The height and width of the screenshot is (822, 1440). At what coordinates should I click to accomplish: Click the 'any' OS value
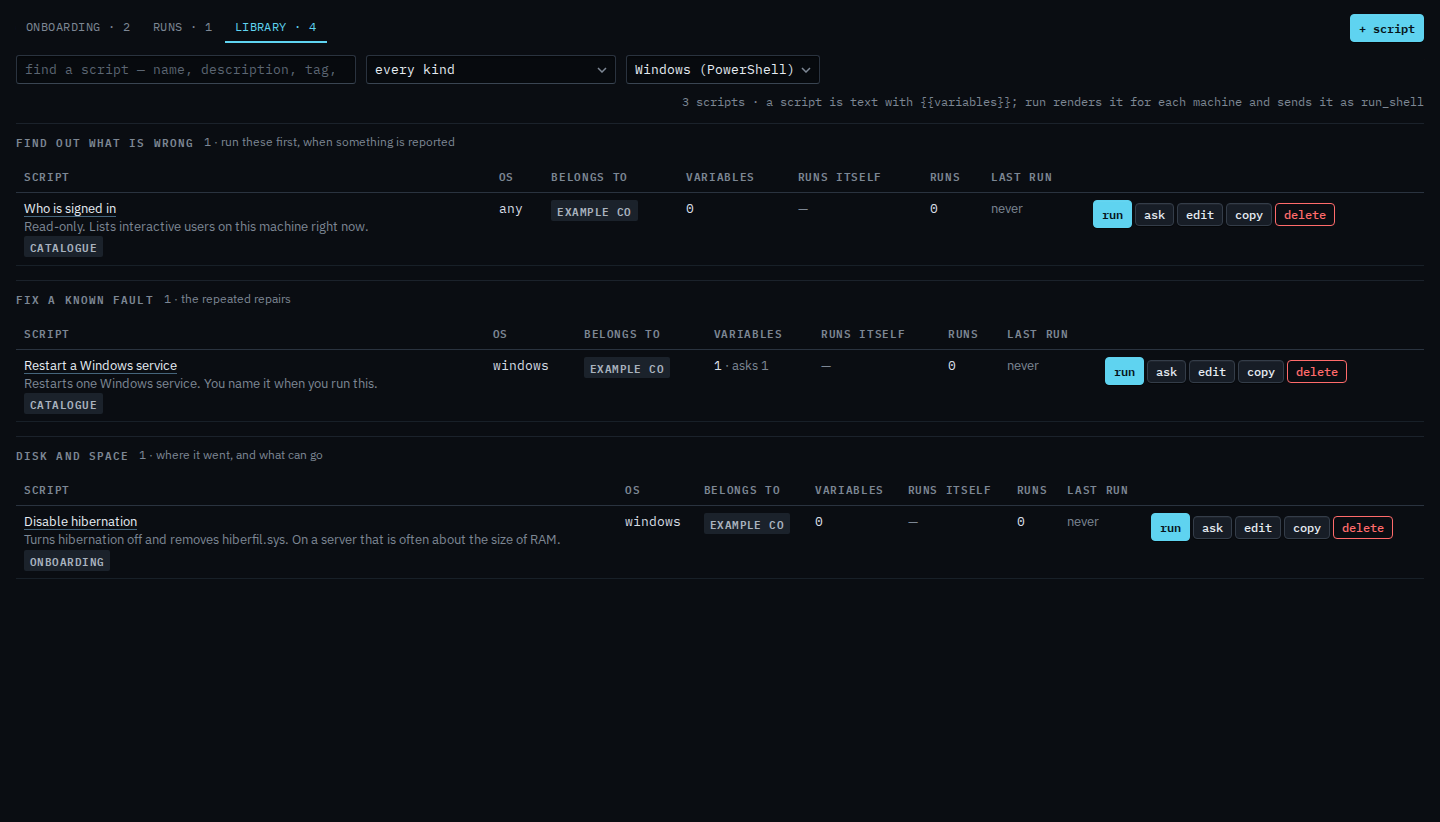pyautogui.click(x=511, y=209)
